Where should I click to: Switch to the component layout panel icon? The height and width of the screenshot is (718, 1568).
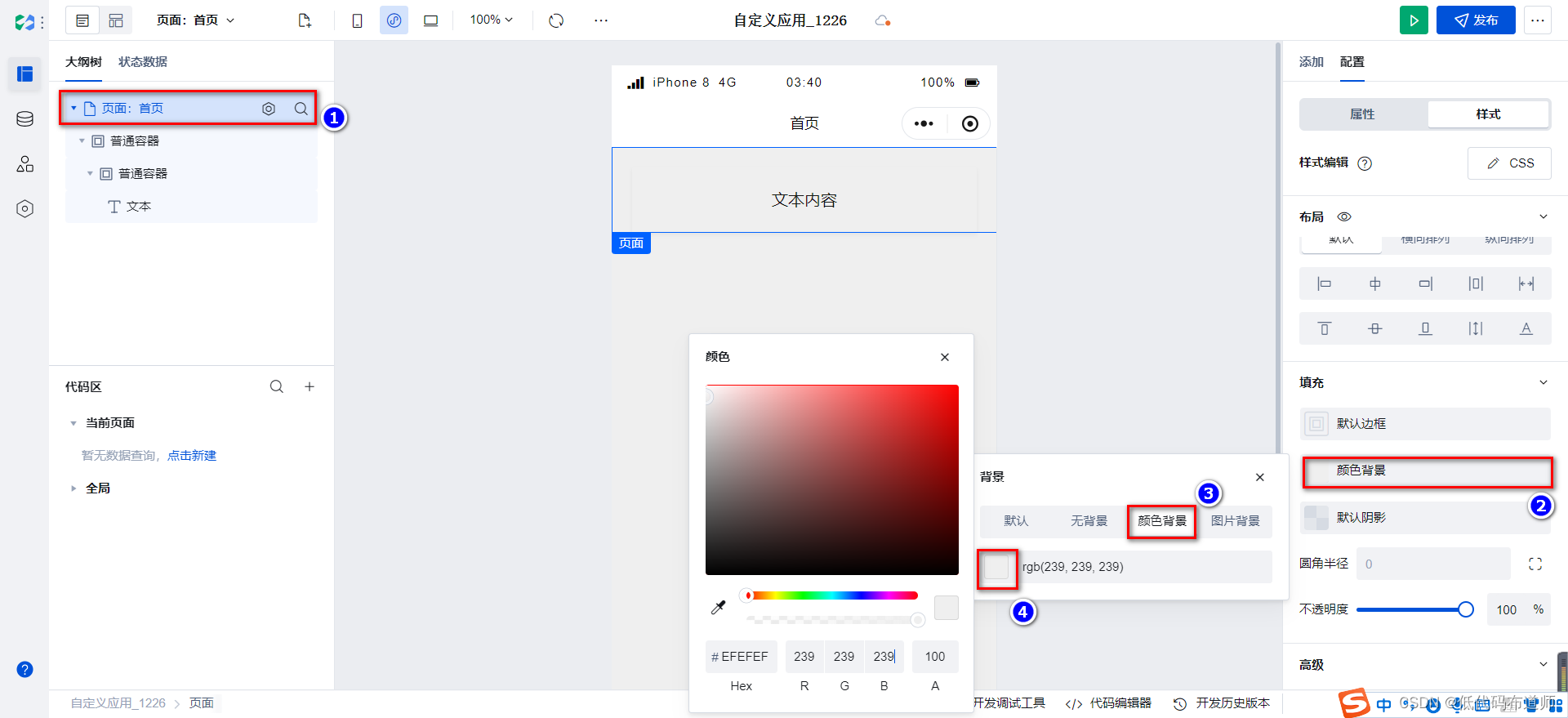tap(116, 20)
